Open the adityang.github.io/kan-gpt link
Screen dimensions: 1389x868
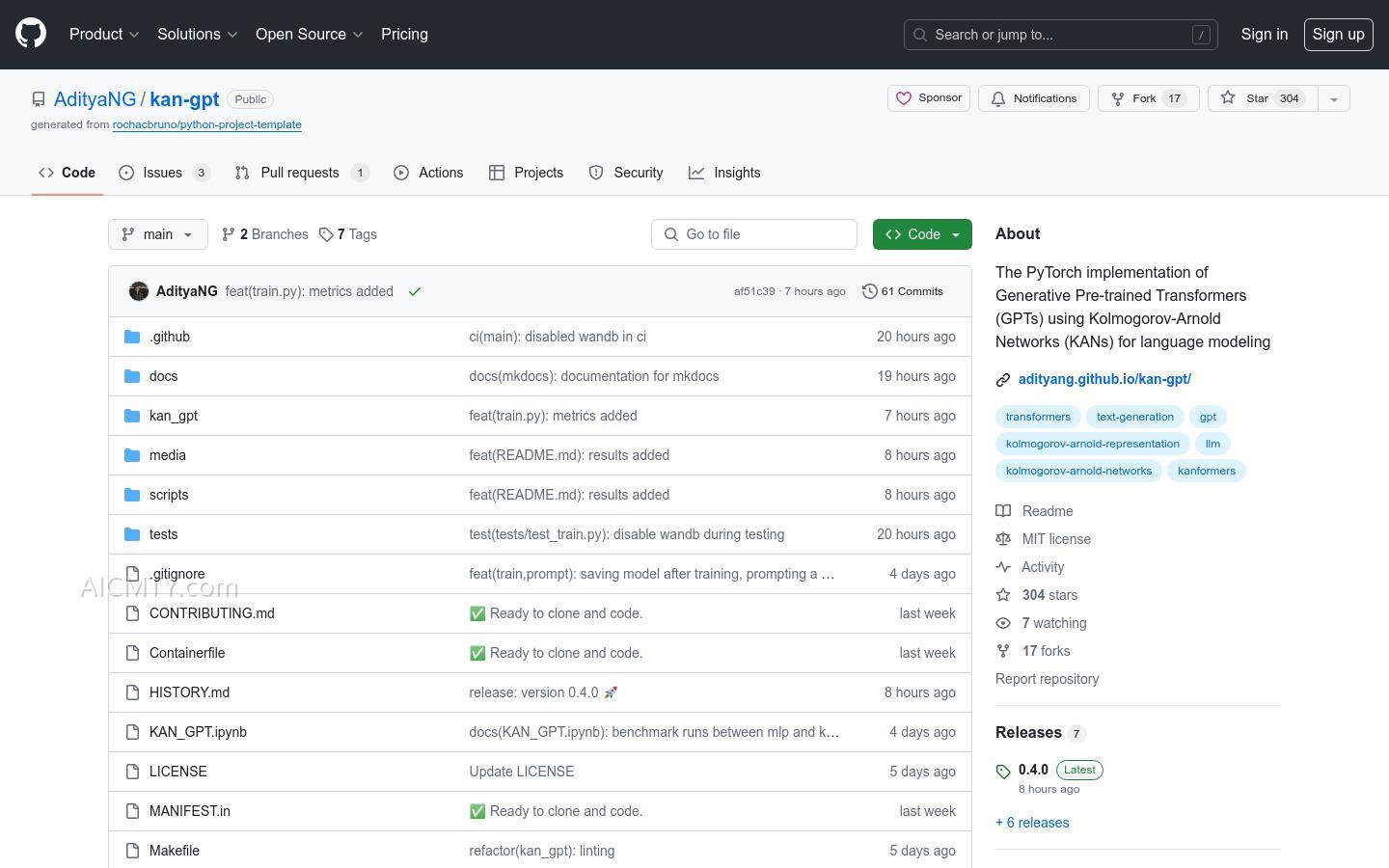click(x=1104, y=379)
